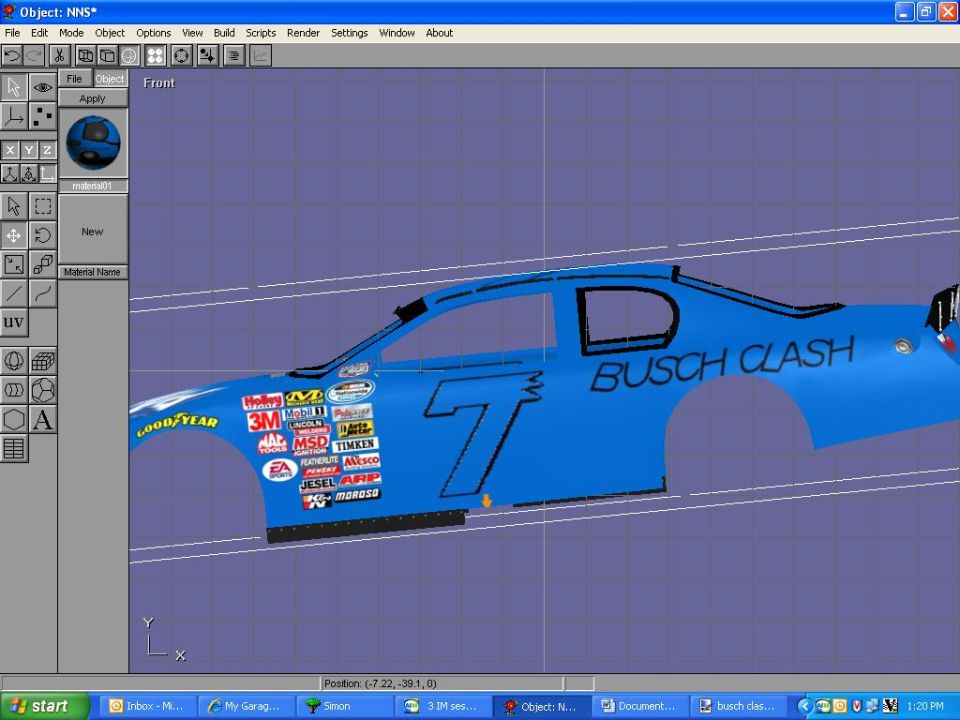The image size is (960, 720).
Task: Select the Text A tool
Action: pos(43,419)
